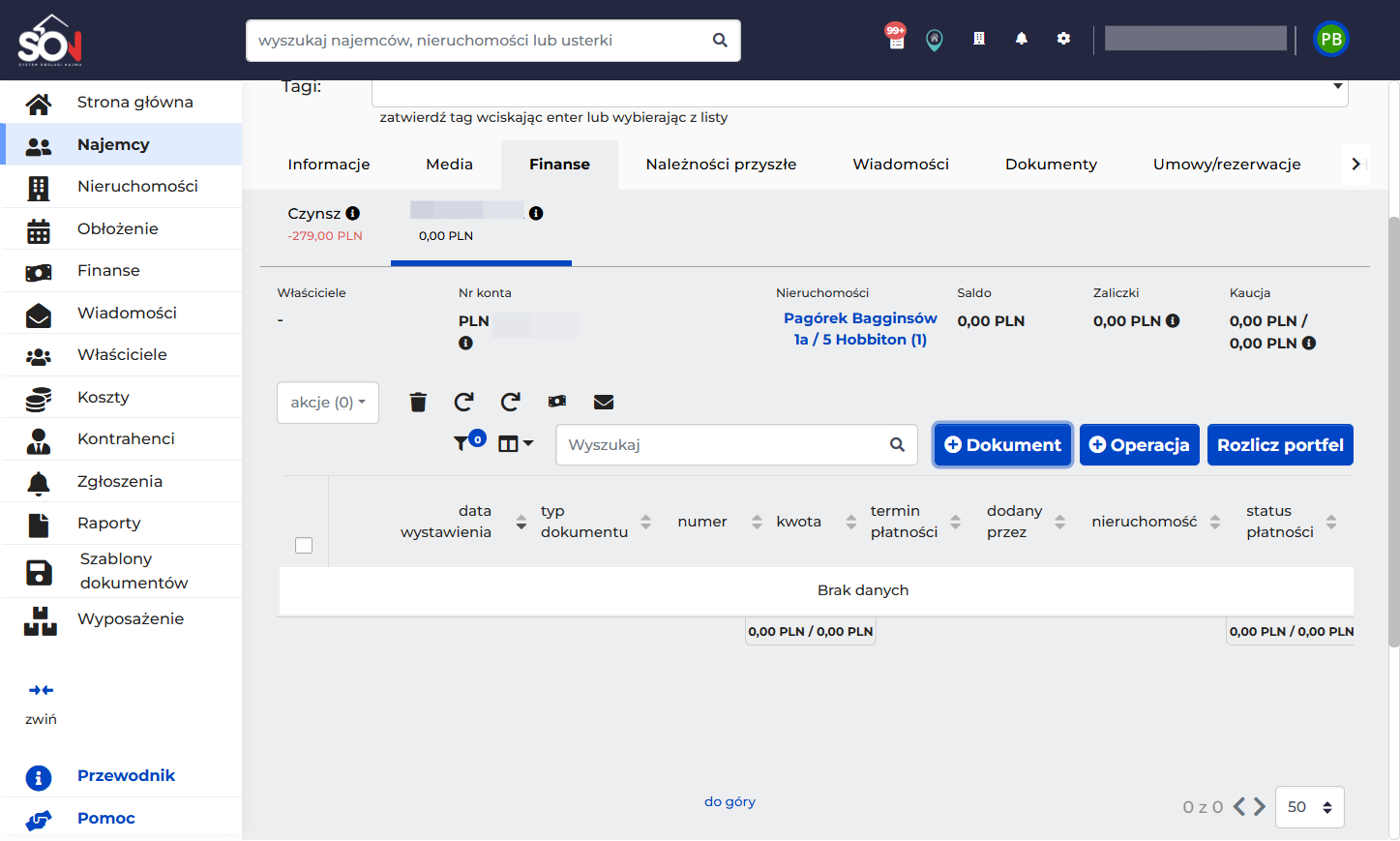Screen dimensions: 1400x841
Task: Open Właściciele in sidebar
Action: point(122,354)
